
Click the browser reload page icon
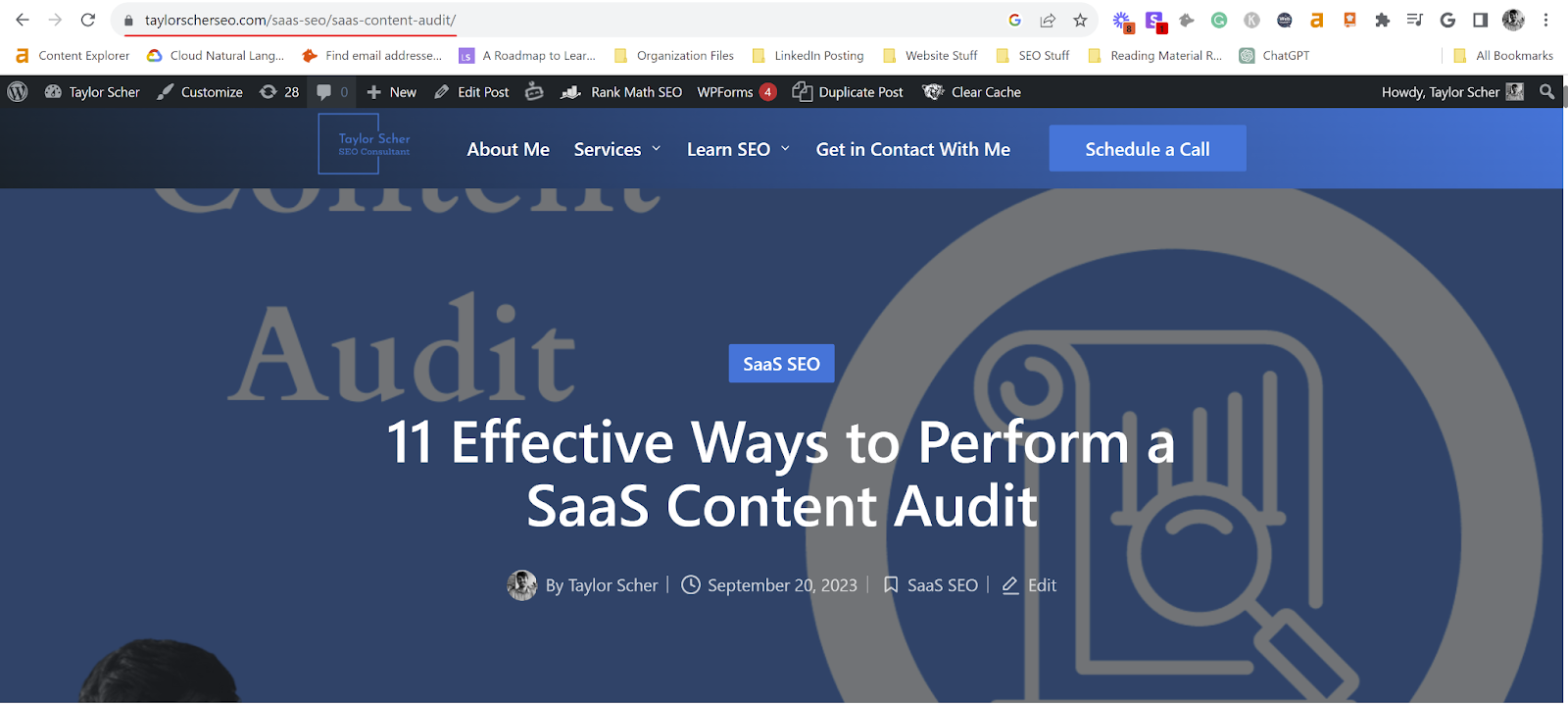point(88,20)
